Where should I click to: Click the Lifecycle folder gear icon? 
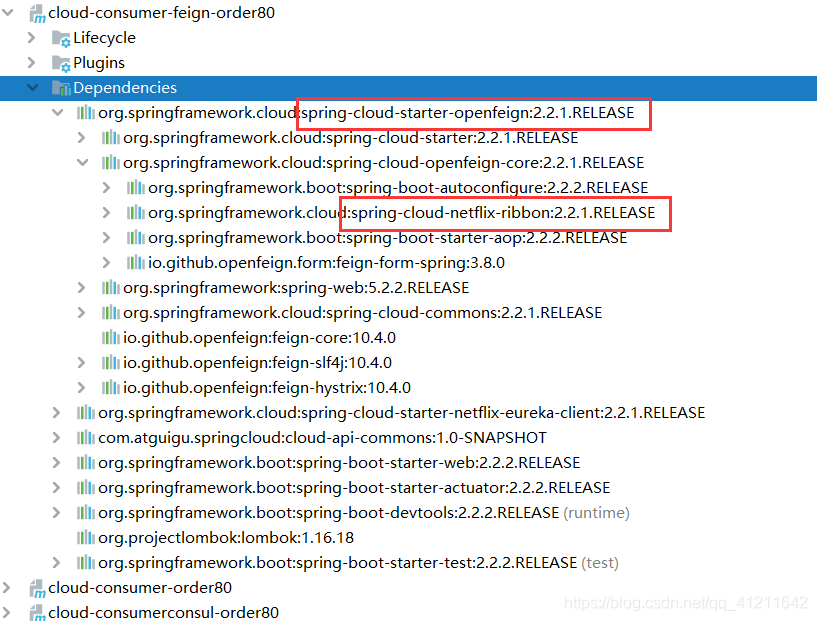[x=61, y=39]
